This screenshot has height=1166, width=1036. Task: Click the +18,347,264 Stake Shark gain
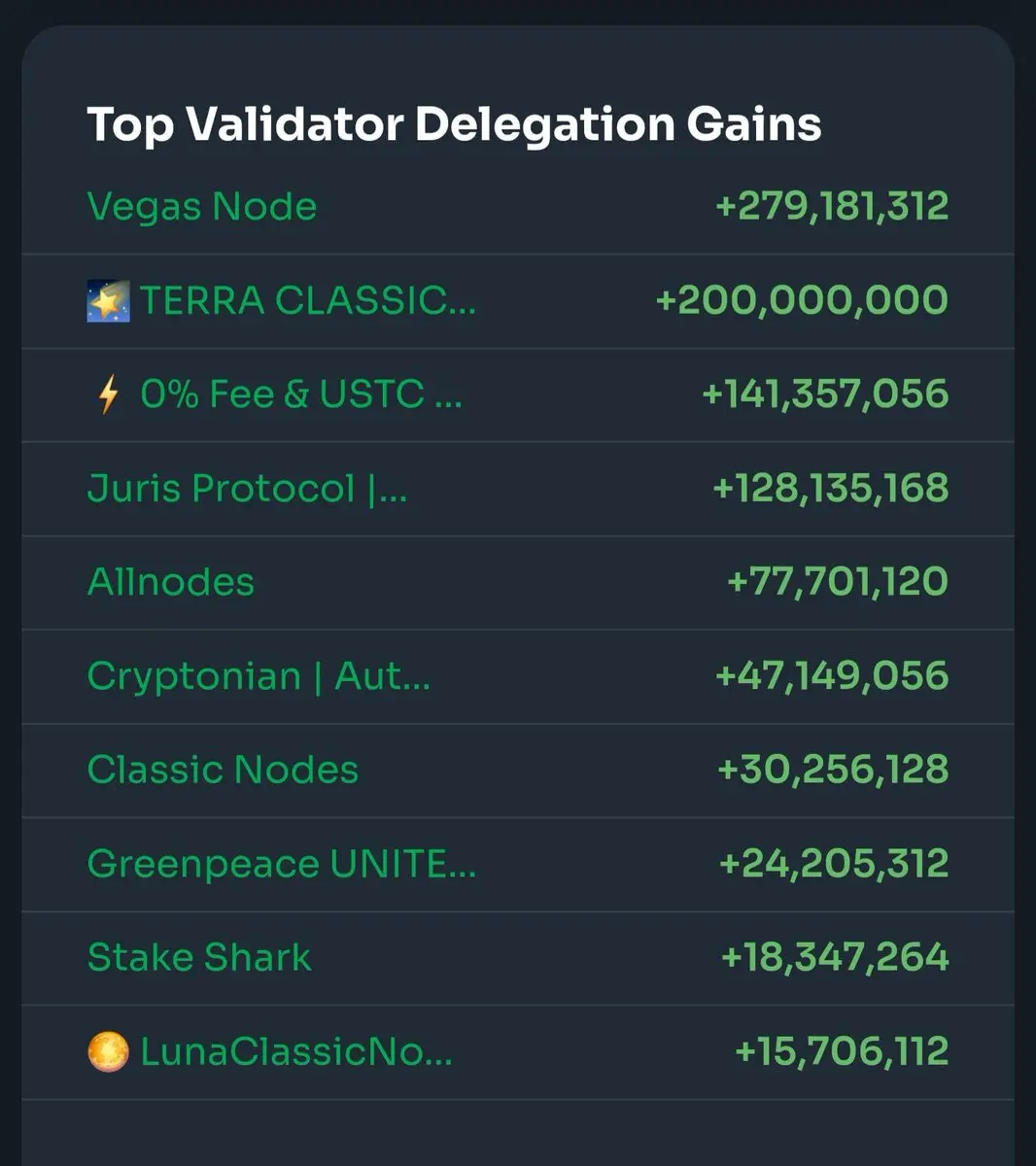(x=835, y=958)
